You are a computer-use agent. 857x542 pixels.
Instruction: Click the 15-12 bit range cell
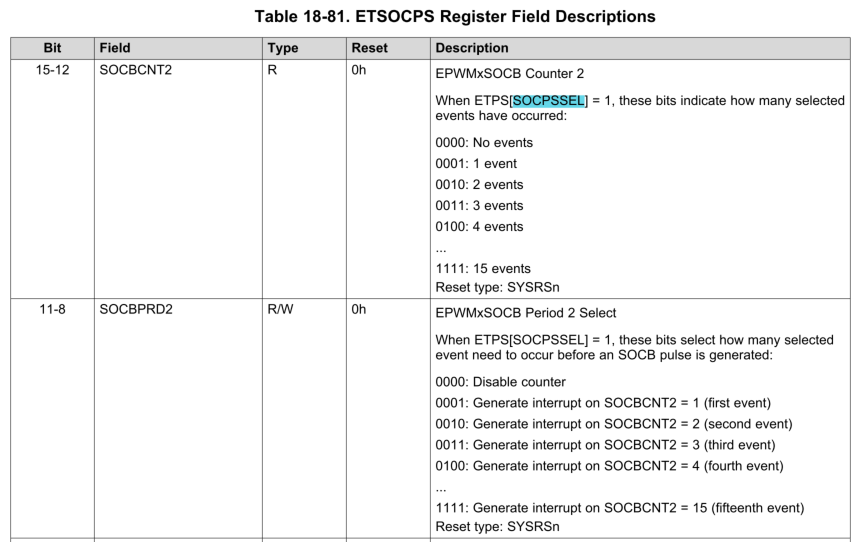[x=52, y=71]
